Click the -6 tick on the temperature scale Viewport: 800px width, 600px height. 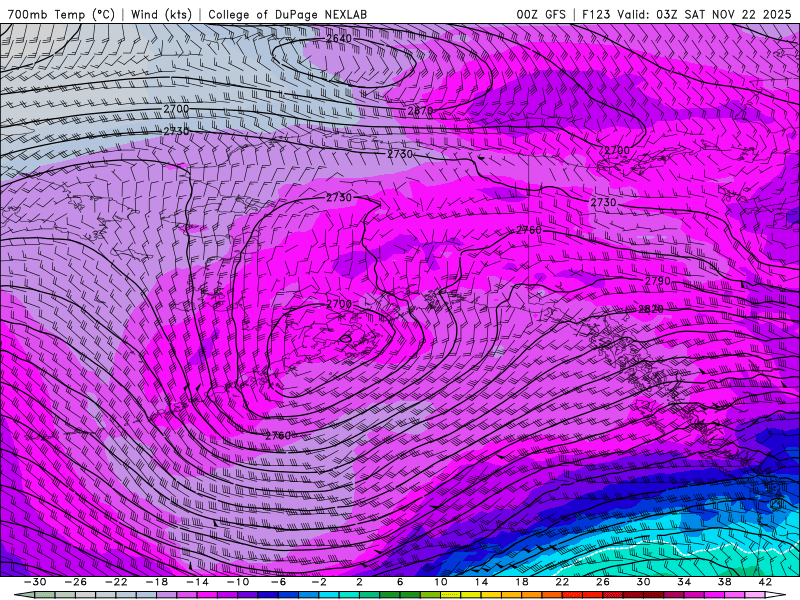pos(278,582)
